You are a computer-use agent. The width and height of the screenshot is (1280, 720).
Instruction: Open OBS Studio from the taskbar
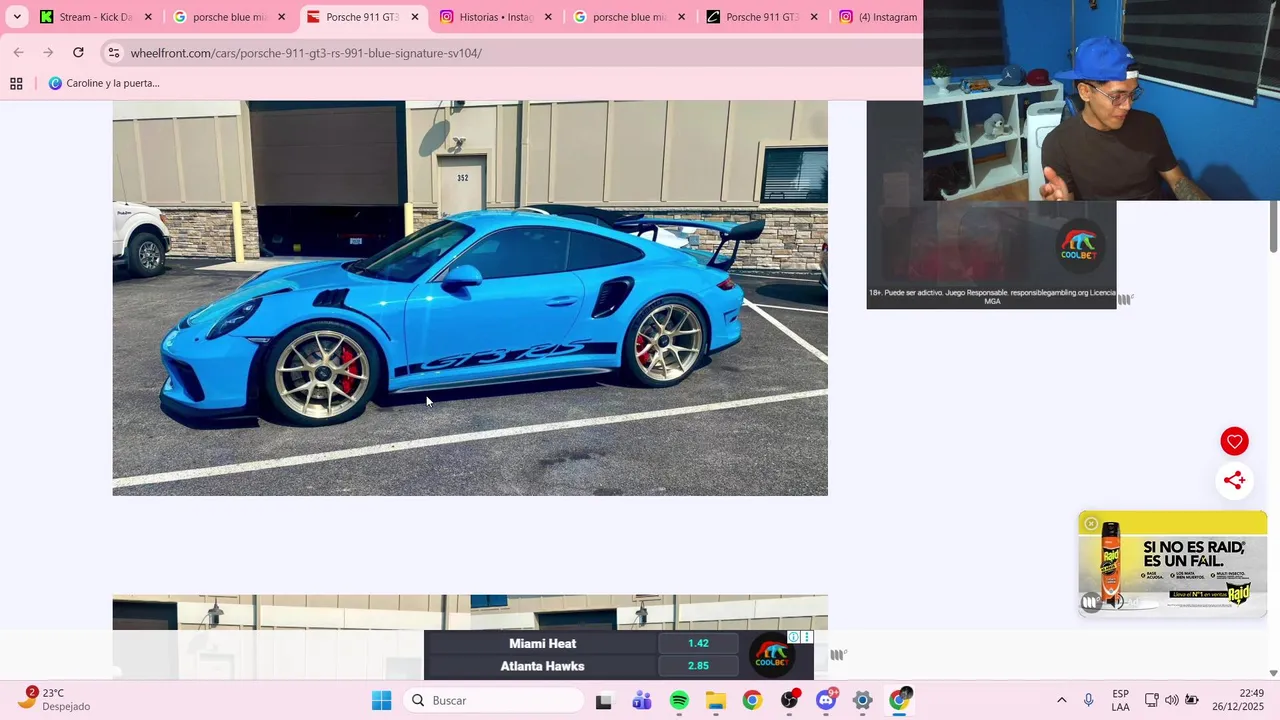pos(790,701)
